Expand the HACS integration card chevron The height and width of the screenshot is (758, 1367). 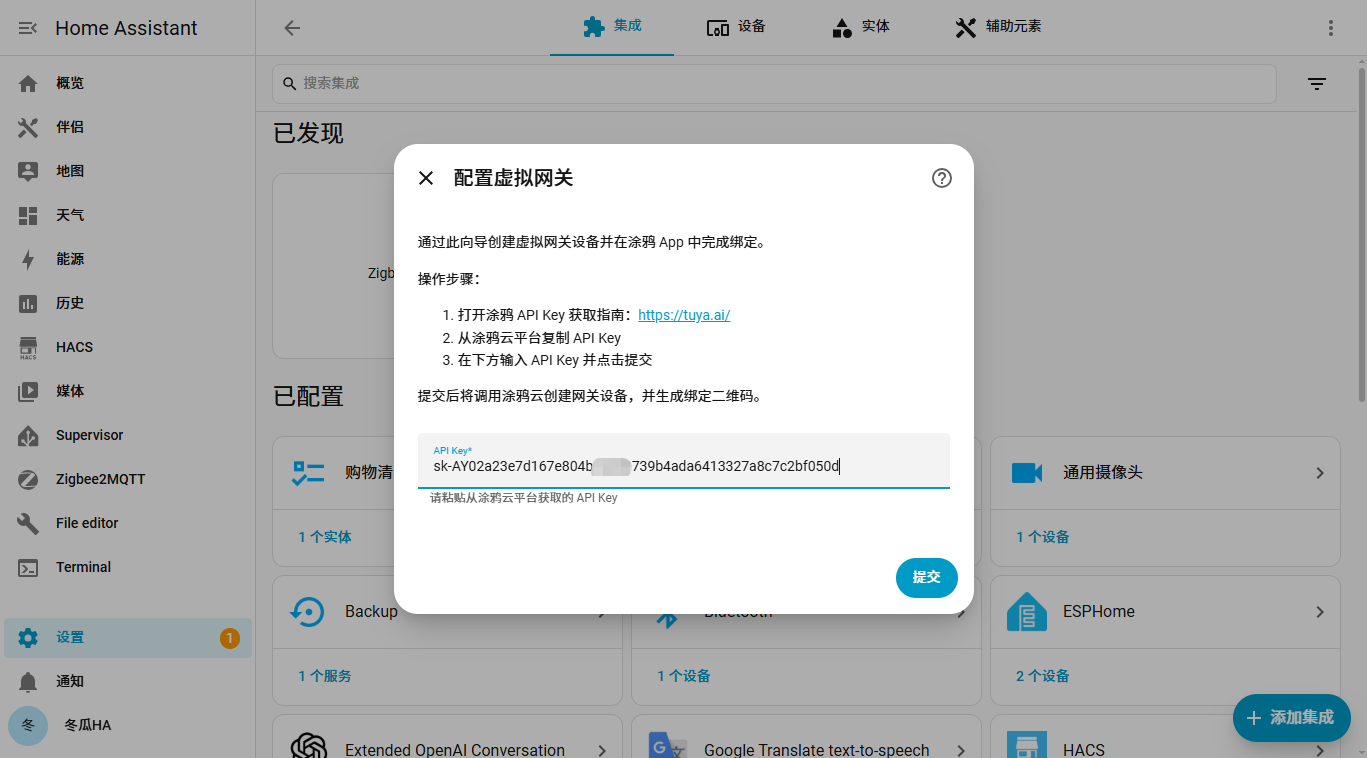pos(1320,750)
